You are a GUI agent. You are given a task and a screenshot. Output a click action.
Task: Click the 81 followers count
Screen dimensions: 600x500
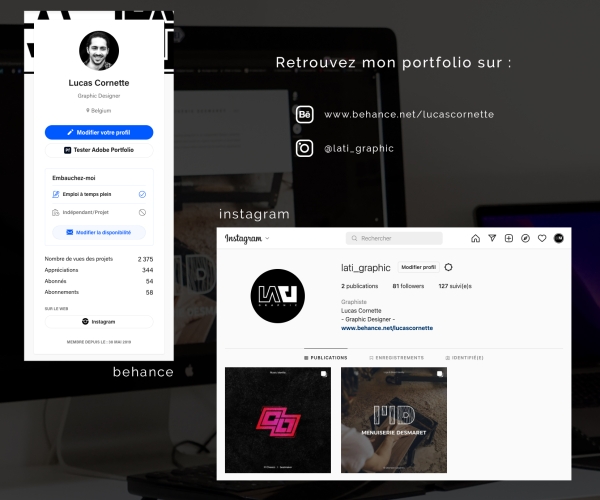tap(408, 286)
